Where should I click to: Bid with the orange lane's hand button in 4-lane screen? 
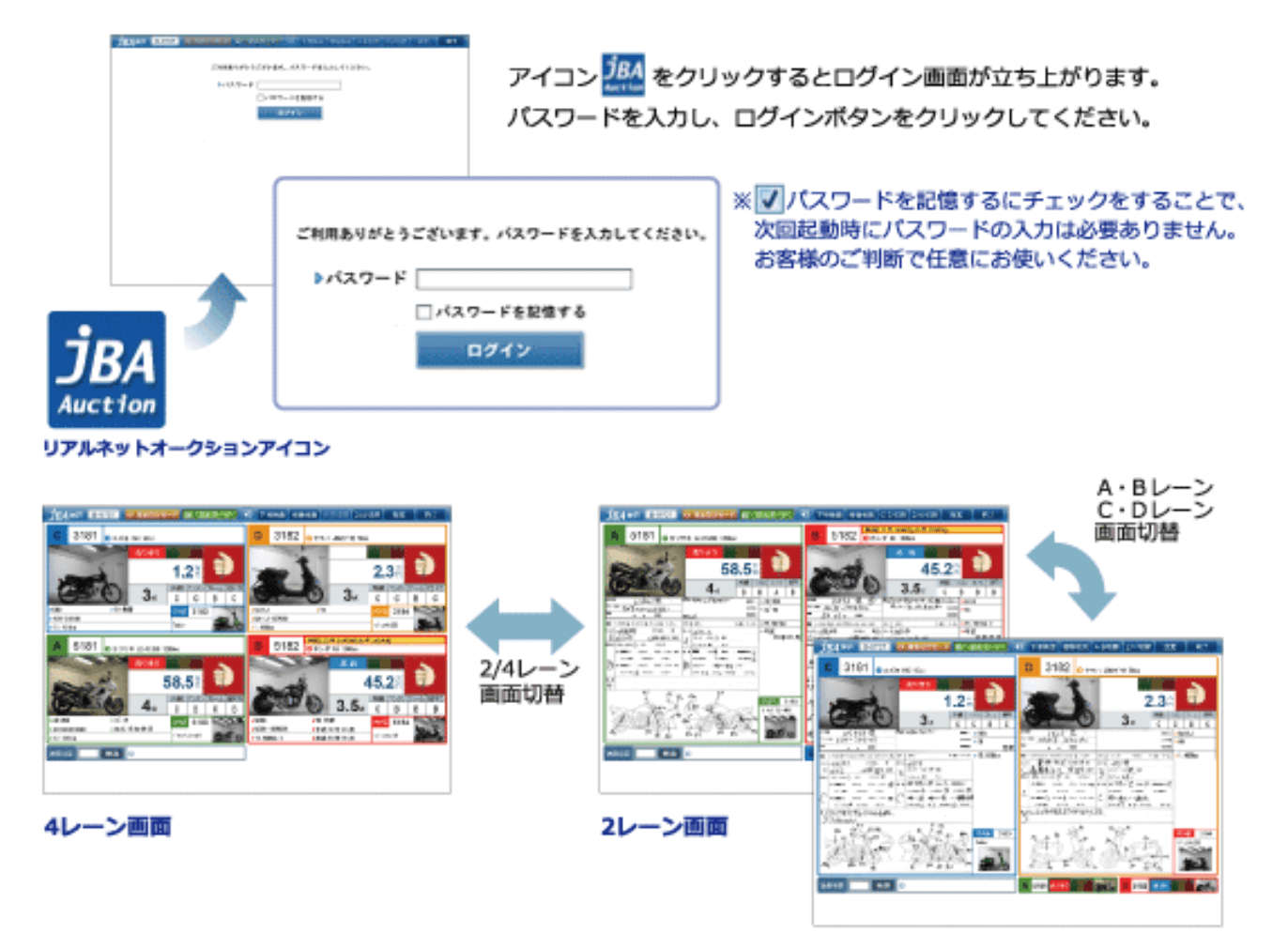click(x=425, y=565)
